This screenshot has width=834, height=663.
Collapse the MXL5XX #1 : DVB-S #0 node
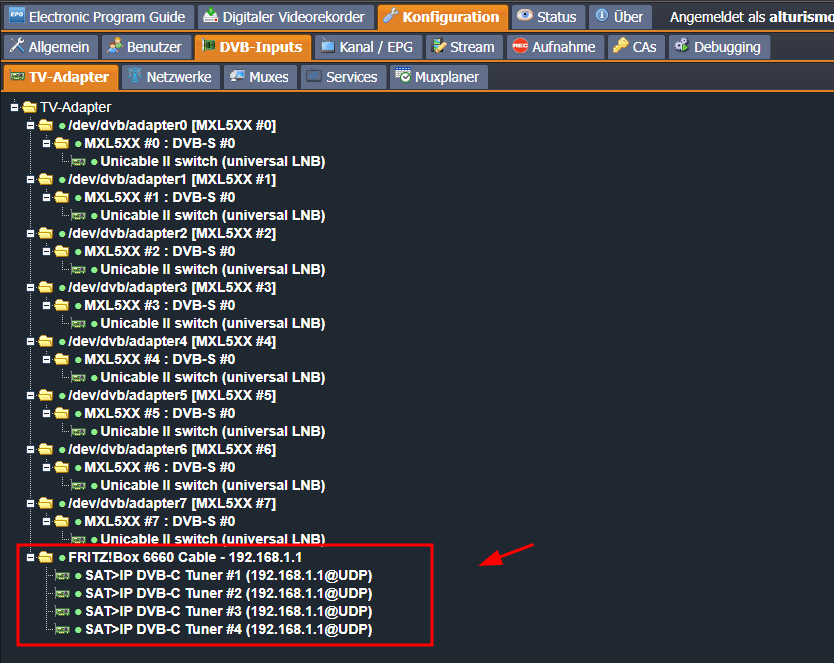click(46, 197)
